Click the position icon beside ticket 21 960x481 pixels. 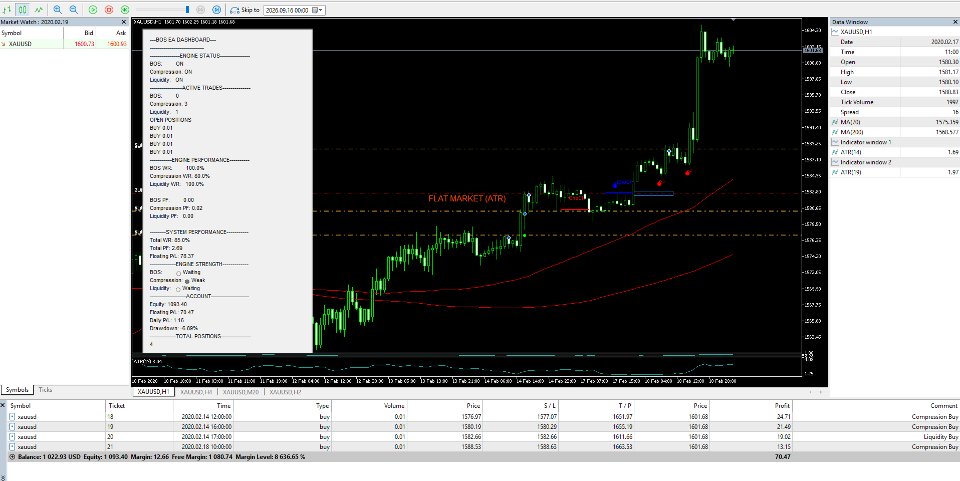(12, 447)
